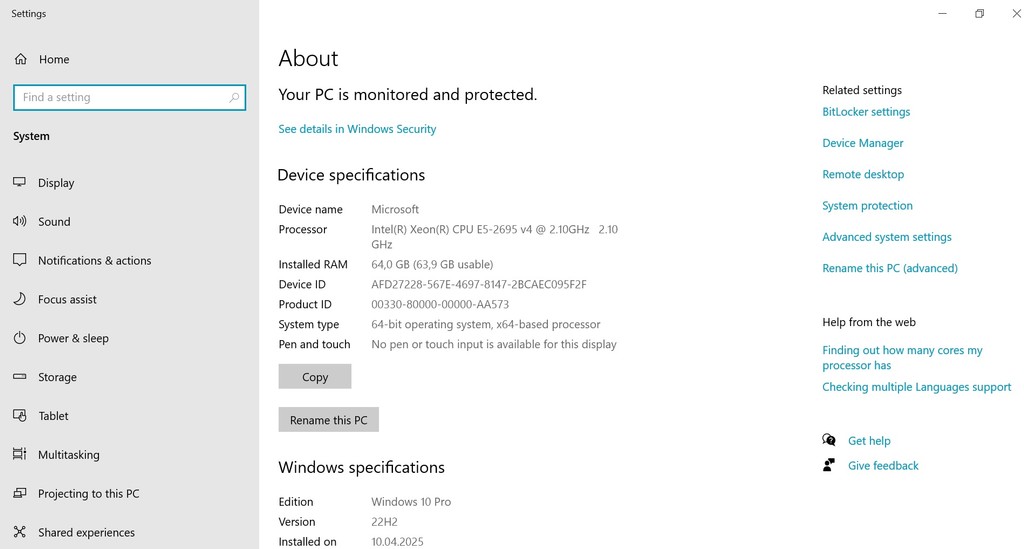Click the Product ID value 00330-80000-00000-AA573
This screenshot has width=1024, height=549.
click(x=440, y=304)
